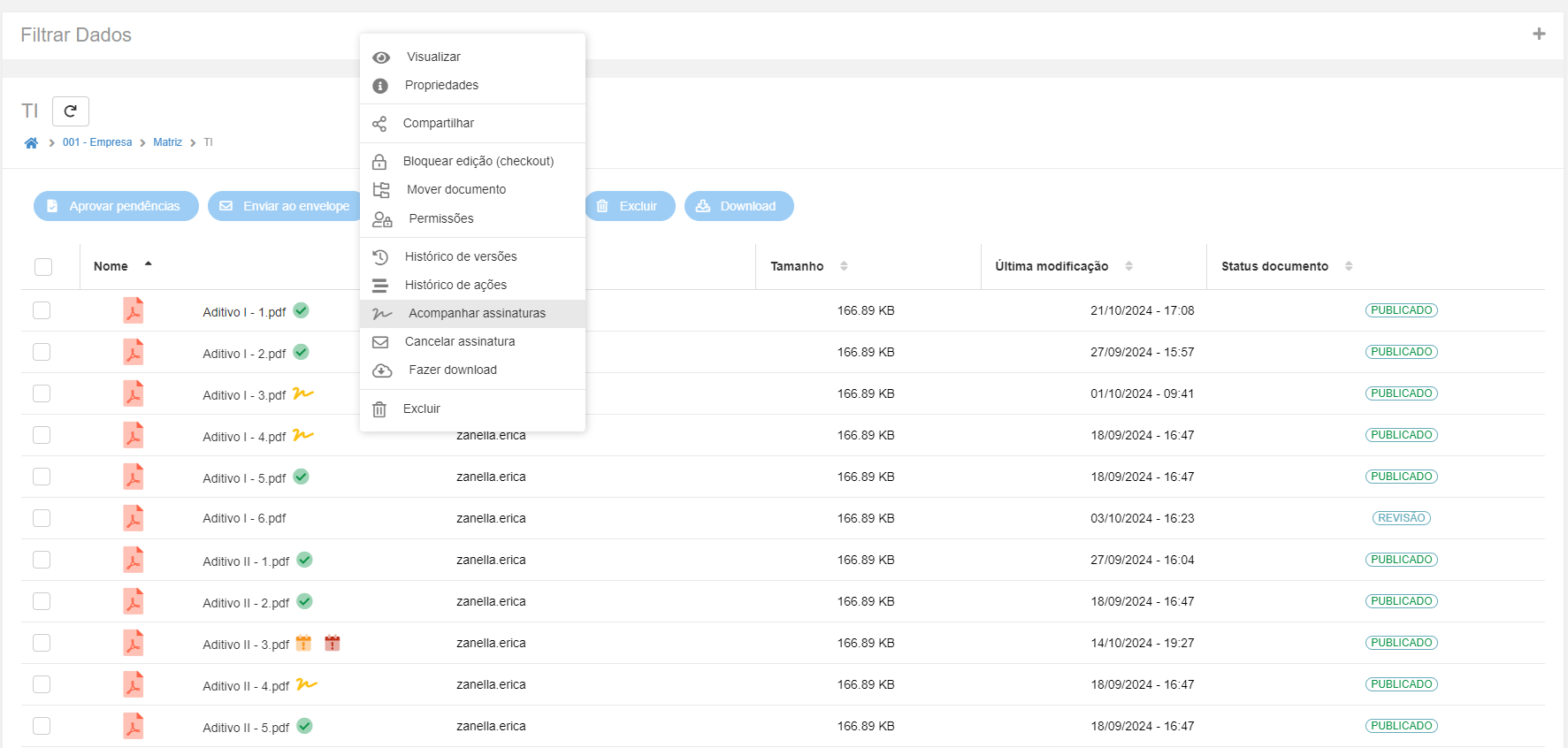Screen dimensions: 1568x748
Task: Click green signed check on Aditivo I - 2.pdf
Action: [x=301, y=352]
